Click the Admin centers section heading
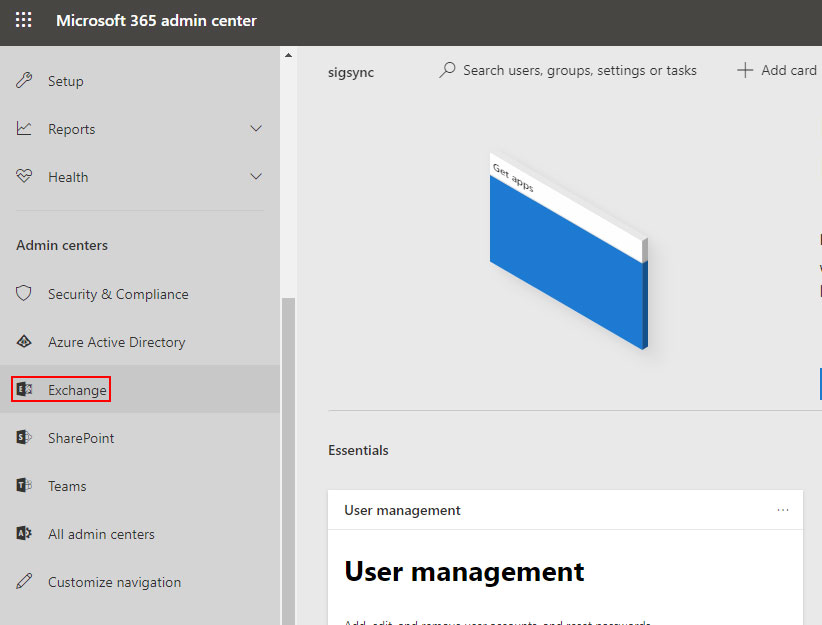The image size is (822, 625). pyautogui.click(x=62, y=245)
